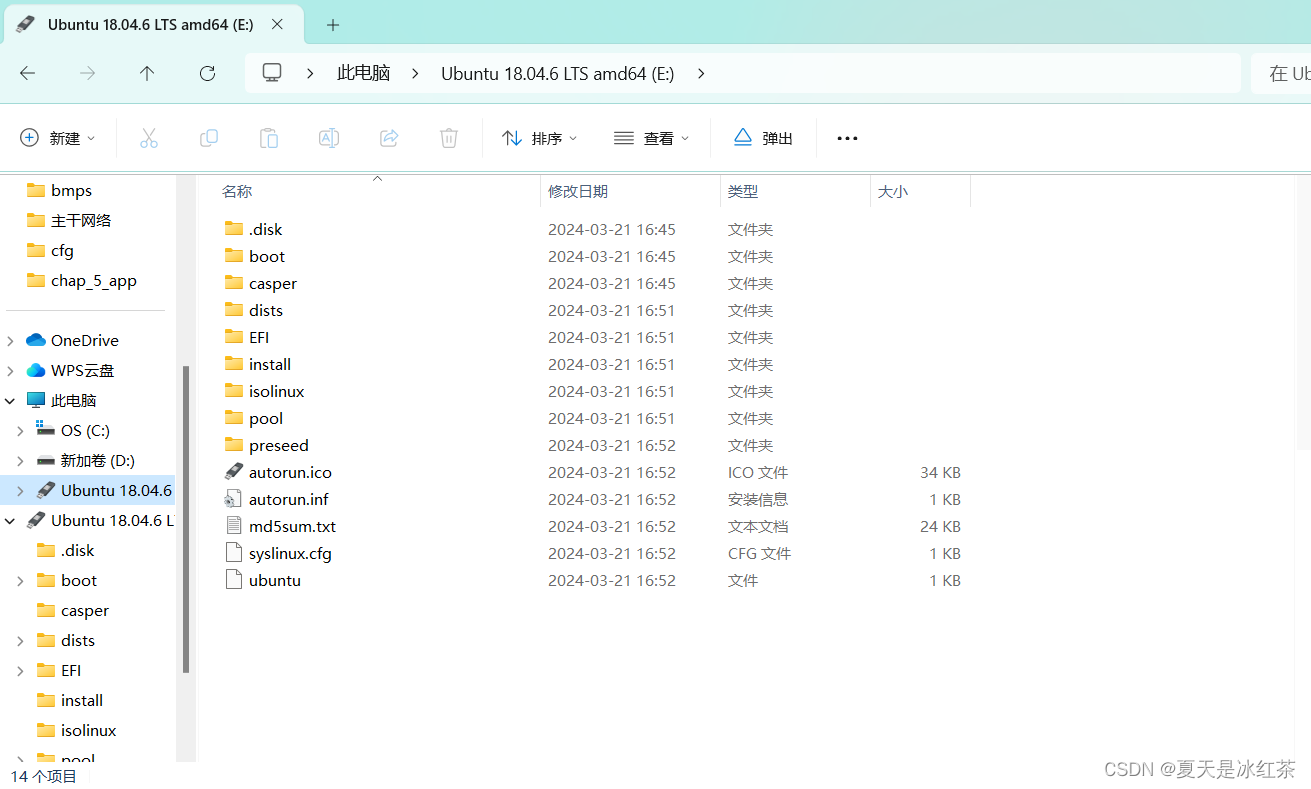Screen dimensions: 1311x789
Task: Click the OneDrive cloud icon in sidebar
Action: point(36,340)
